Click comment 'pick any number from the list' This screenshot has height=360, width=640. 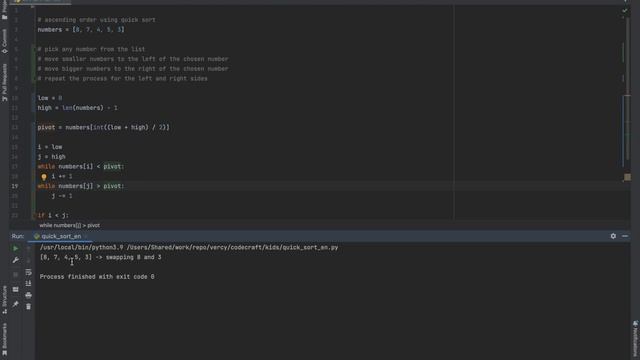[x=91, y=49]
